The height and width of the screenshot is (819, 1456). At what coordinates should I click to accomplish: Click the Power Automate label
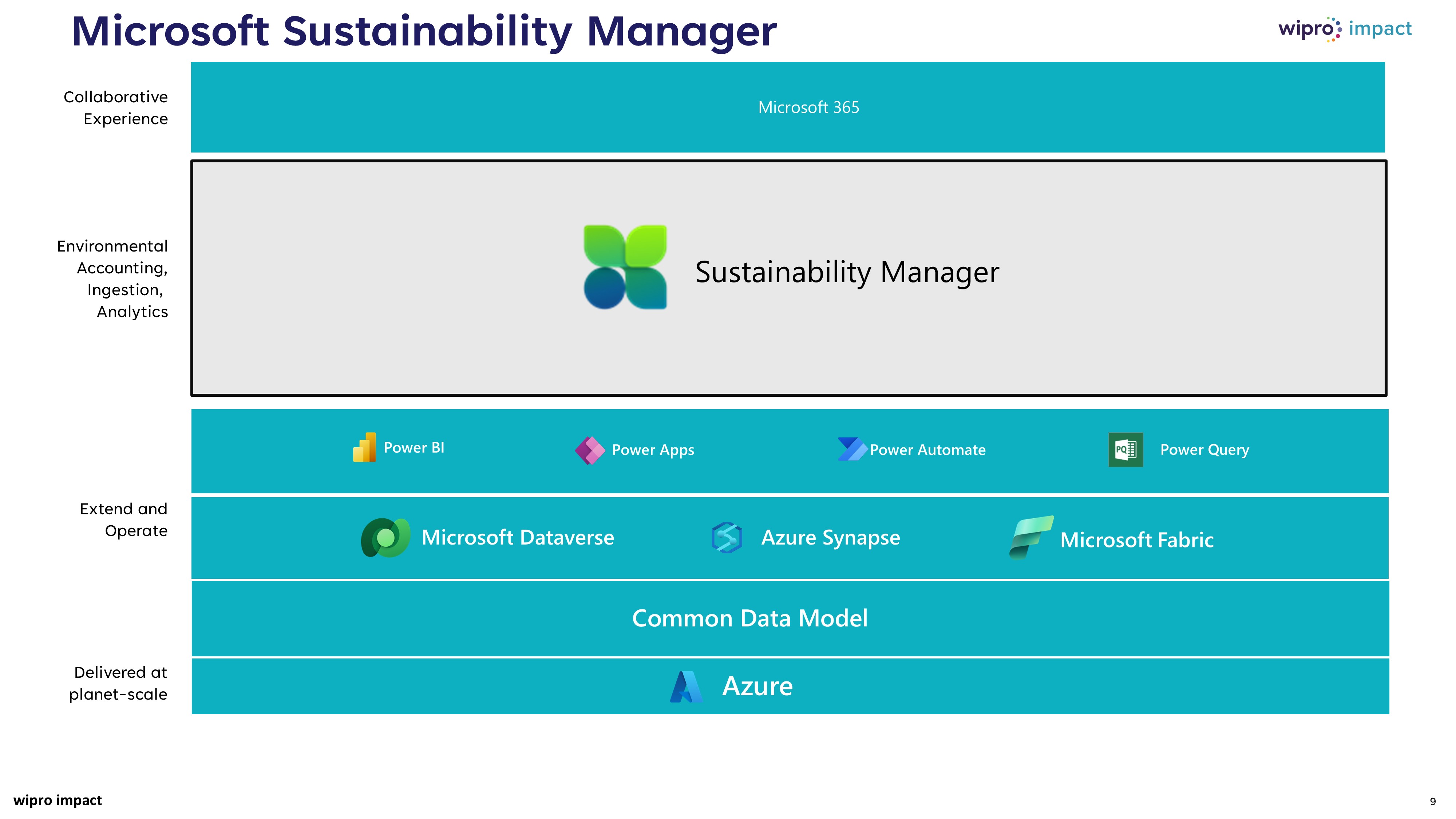pyautogui.click(x=928, y=450)
